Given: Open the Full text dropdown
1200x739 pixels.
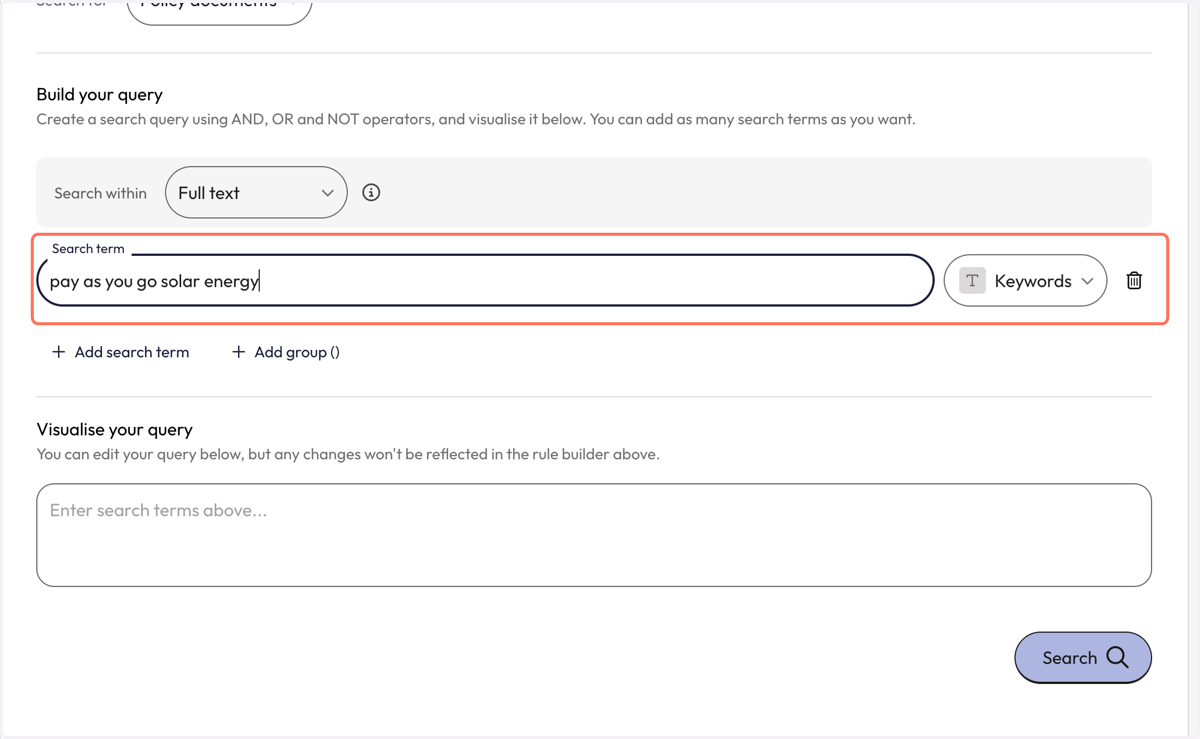Looking at the screenshot, I should (256, 193).
